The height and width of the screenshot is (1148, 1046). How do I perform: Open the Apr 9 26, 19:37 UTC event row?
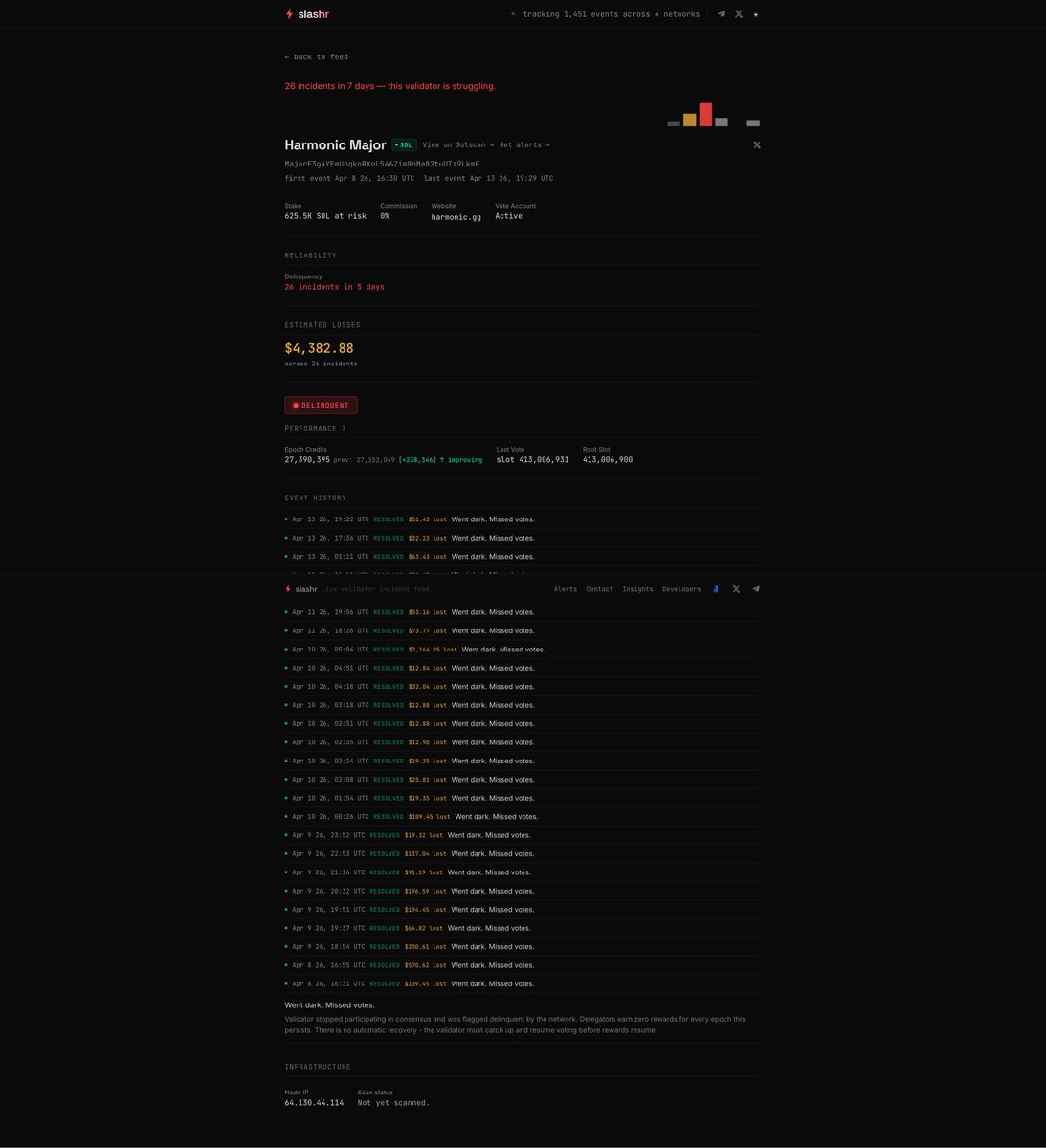click(523, 928)
